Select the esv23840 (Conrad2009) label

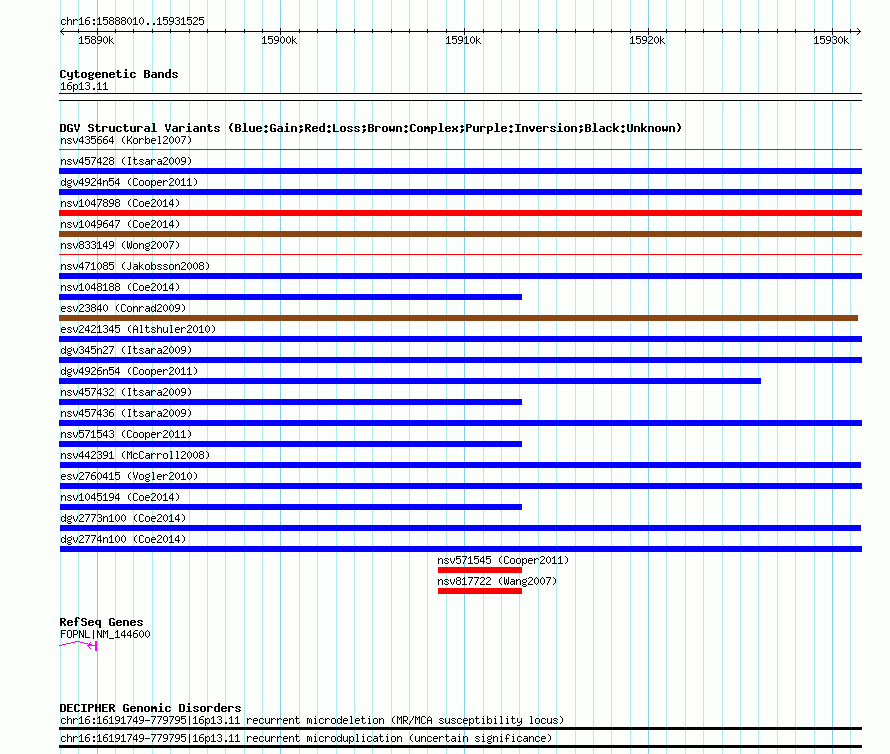click(x=123, y=308)
